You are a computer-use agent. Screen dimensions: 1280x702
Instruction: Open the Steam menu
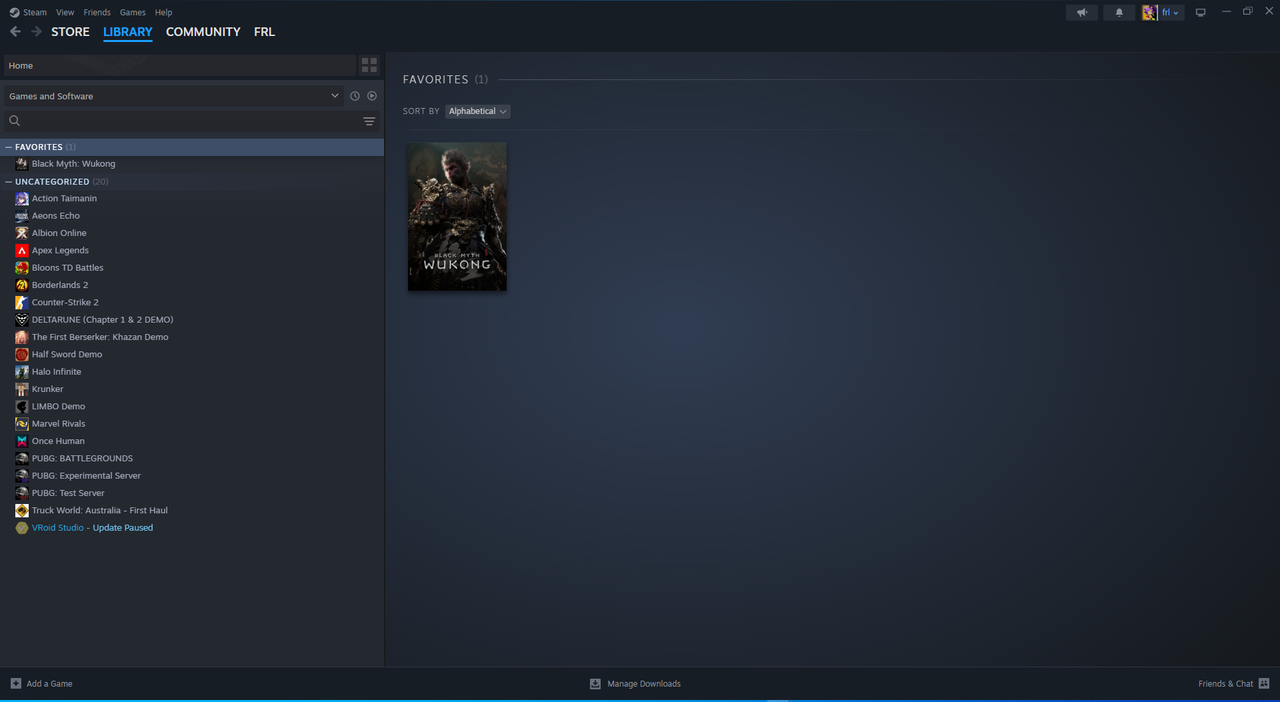tap(35, 12)
